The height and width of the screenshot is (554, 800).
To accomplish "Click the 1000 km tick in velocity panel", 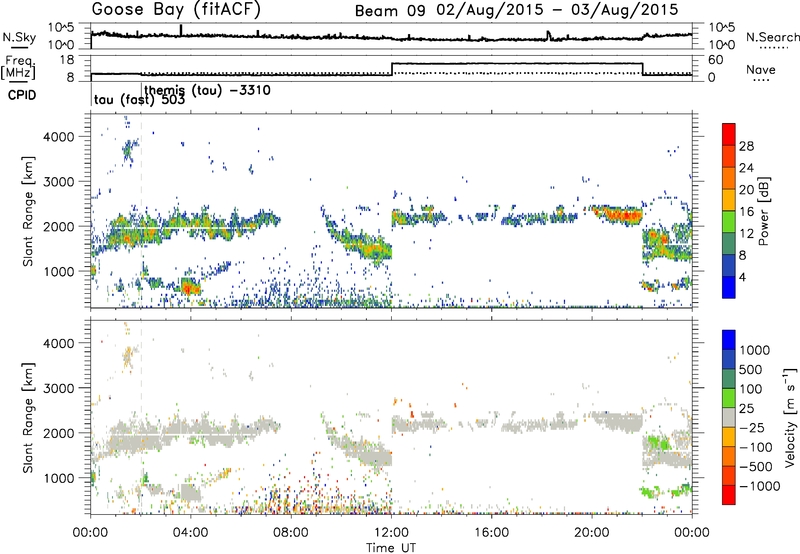I will point(58,478).
